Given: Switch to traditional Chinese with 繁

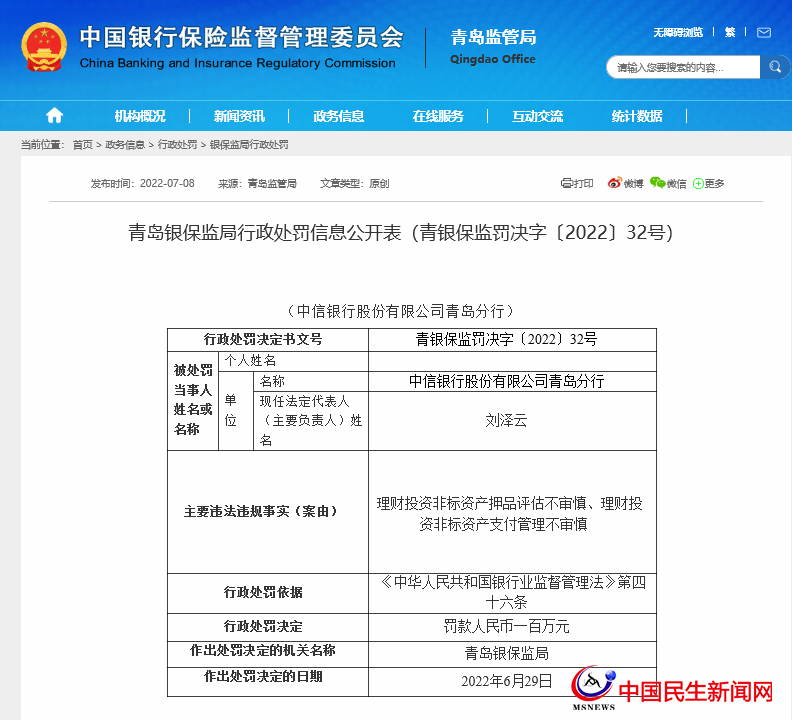Looking at the screenshot, I should coord(730,32).
